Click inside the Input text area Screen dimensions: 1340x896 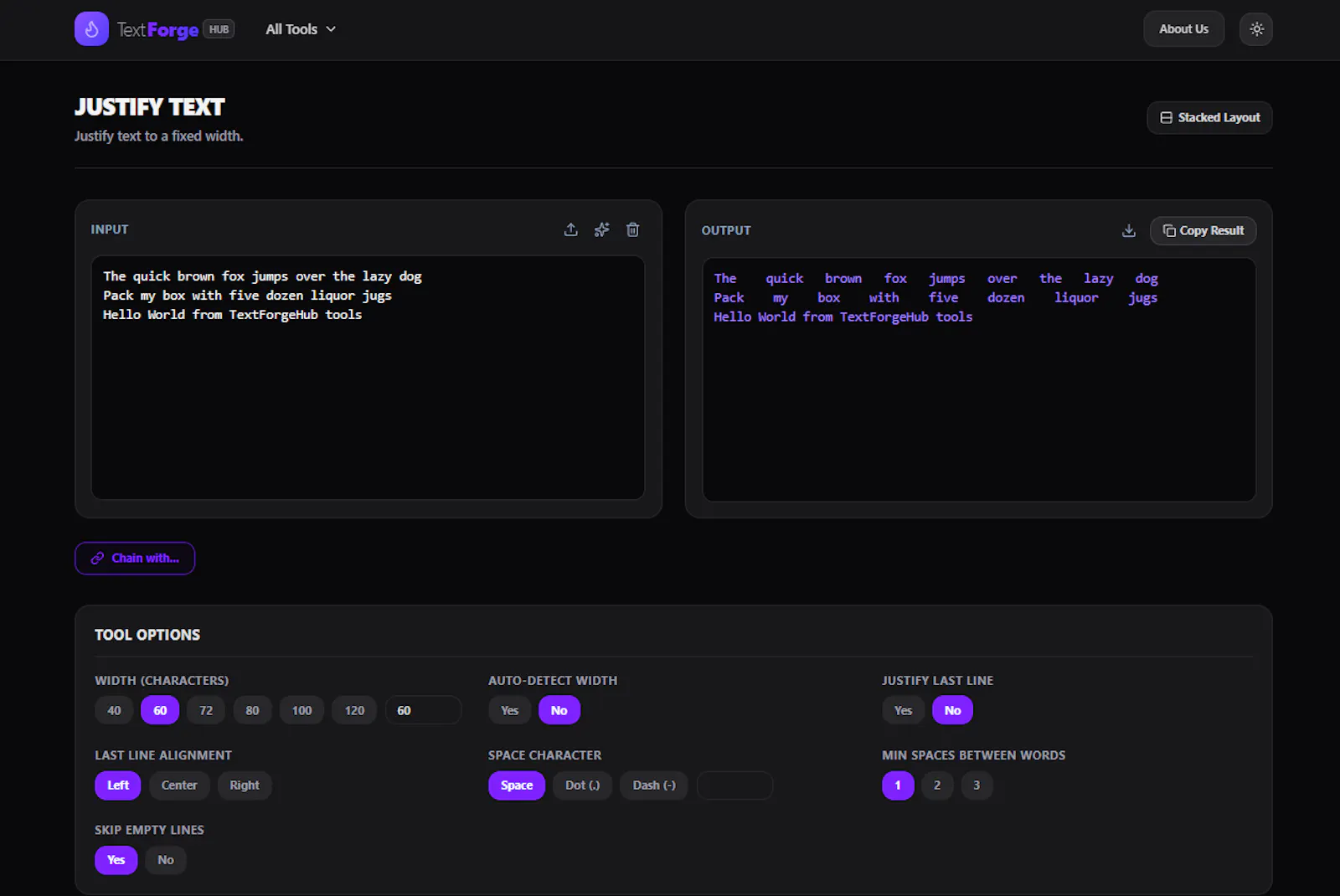pyautogui.click(x=368, y=378)
